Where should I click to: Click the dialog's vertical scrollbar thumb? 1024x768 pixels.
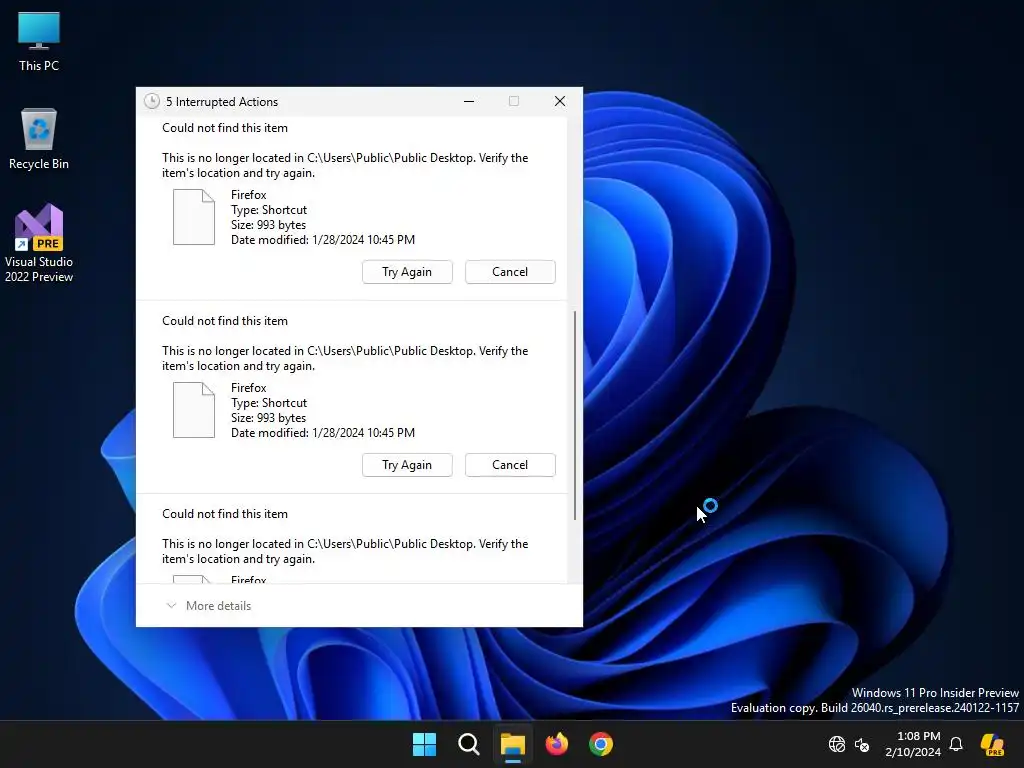tap(575, 415)
